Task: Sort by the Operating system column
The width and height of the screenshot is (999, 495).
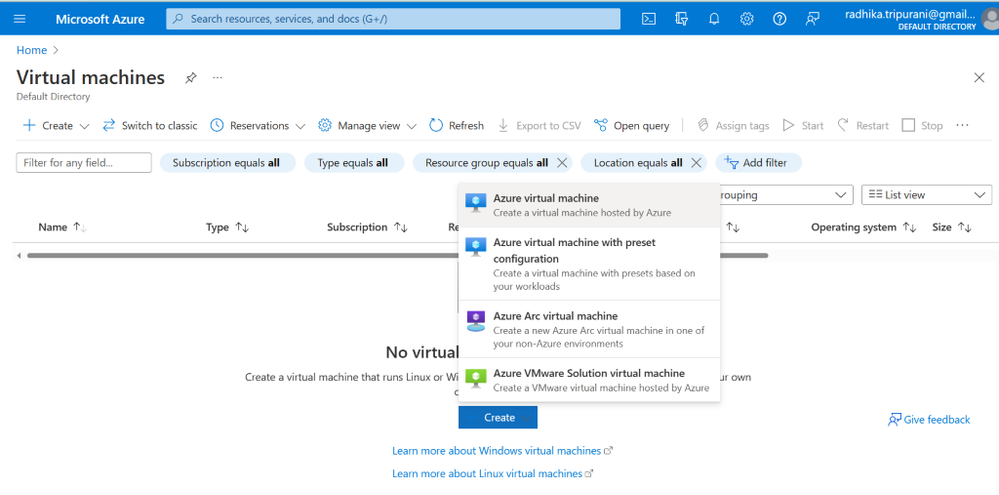Action: click(863, 227)
